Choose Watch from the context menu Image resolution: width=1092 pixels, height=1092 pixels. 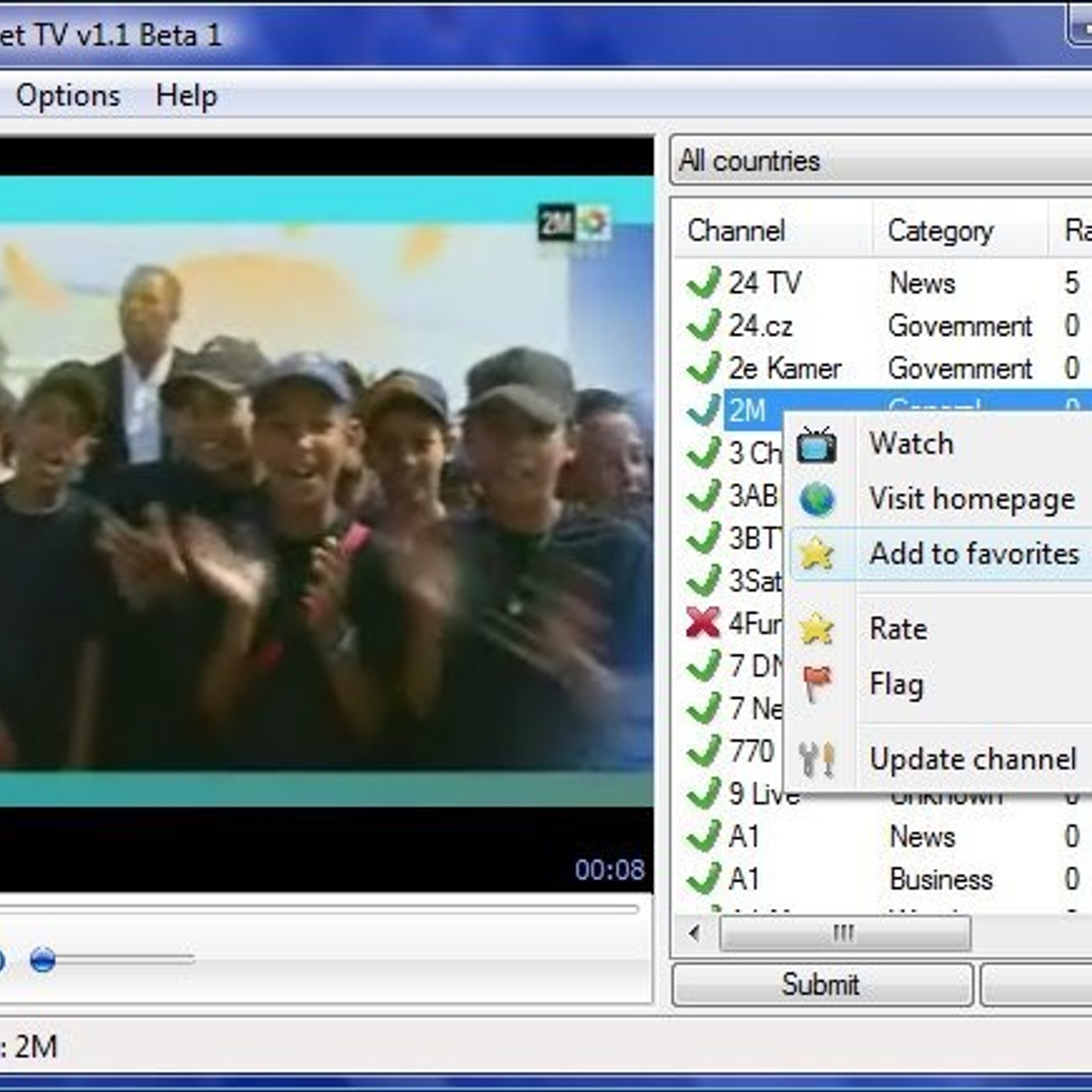[943, 444]
